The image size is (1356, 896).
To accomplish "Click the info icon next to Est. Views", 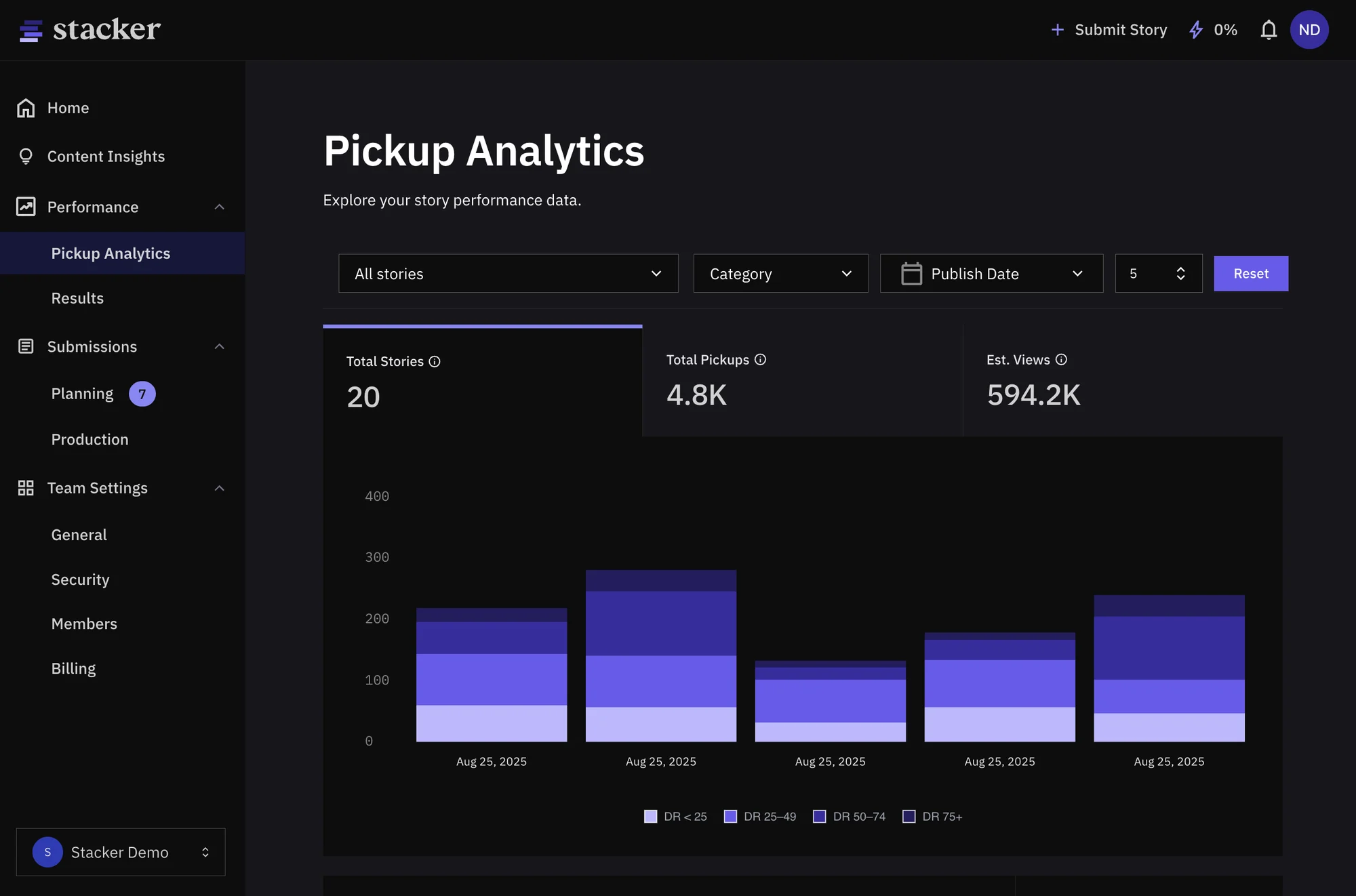I will (1061, 360).
